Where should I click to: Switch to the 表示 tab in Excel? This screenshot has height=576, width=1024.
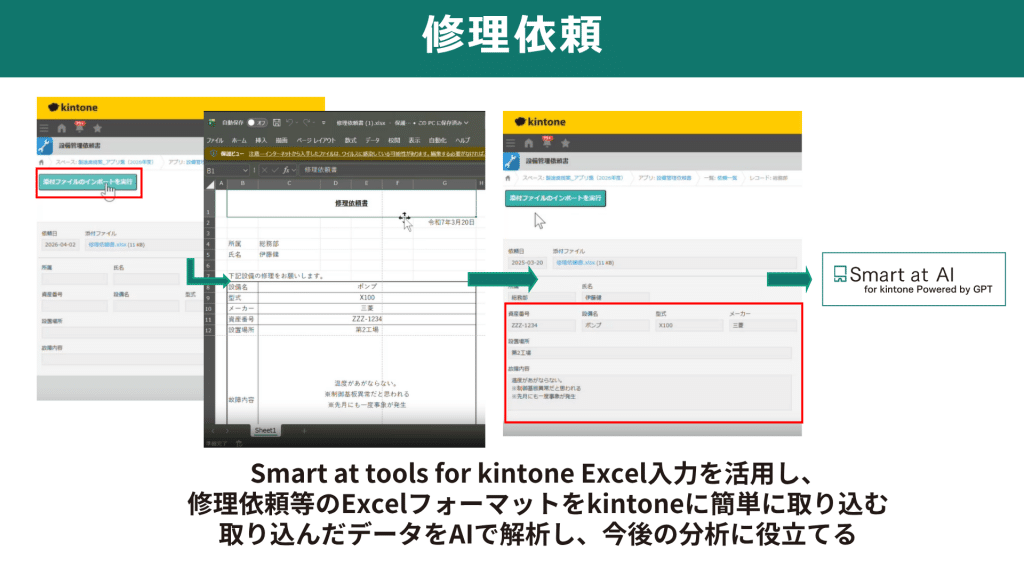pos(414,140)
